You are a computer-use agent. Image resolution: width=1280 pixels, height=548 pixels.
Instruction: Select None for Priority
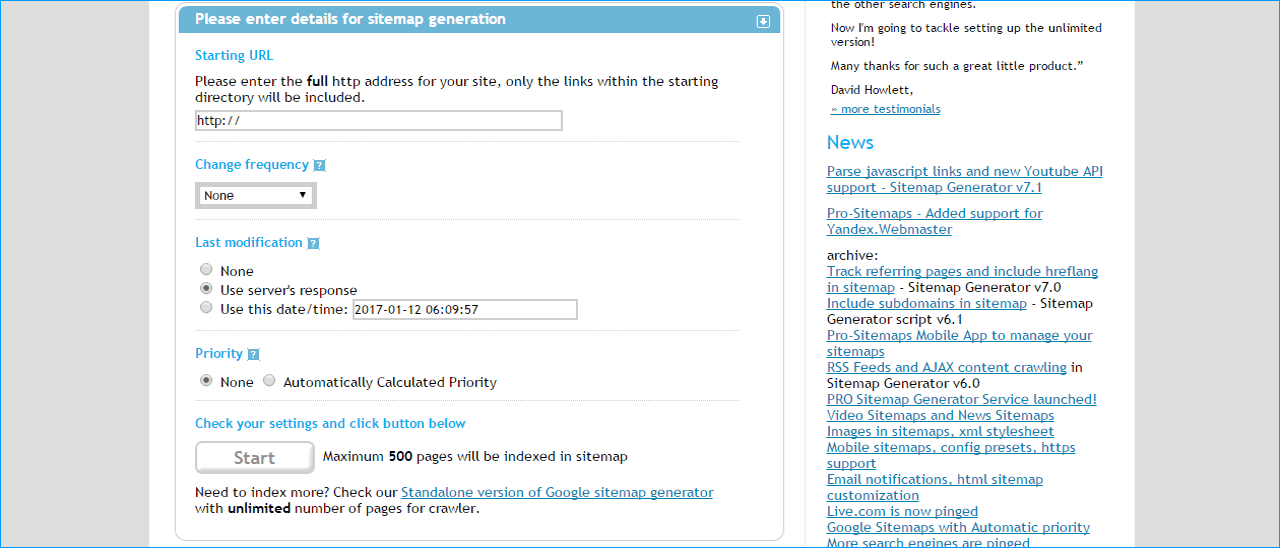pos(206,381)
